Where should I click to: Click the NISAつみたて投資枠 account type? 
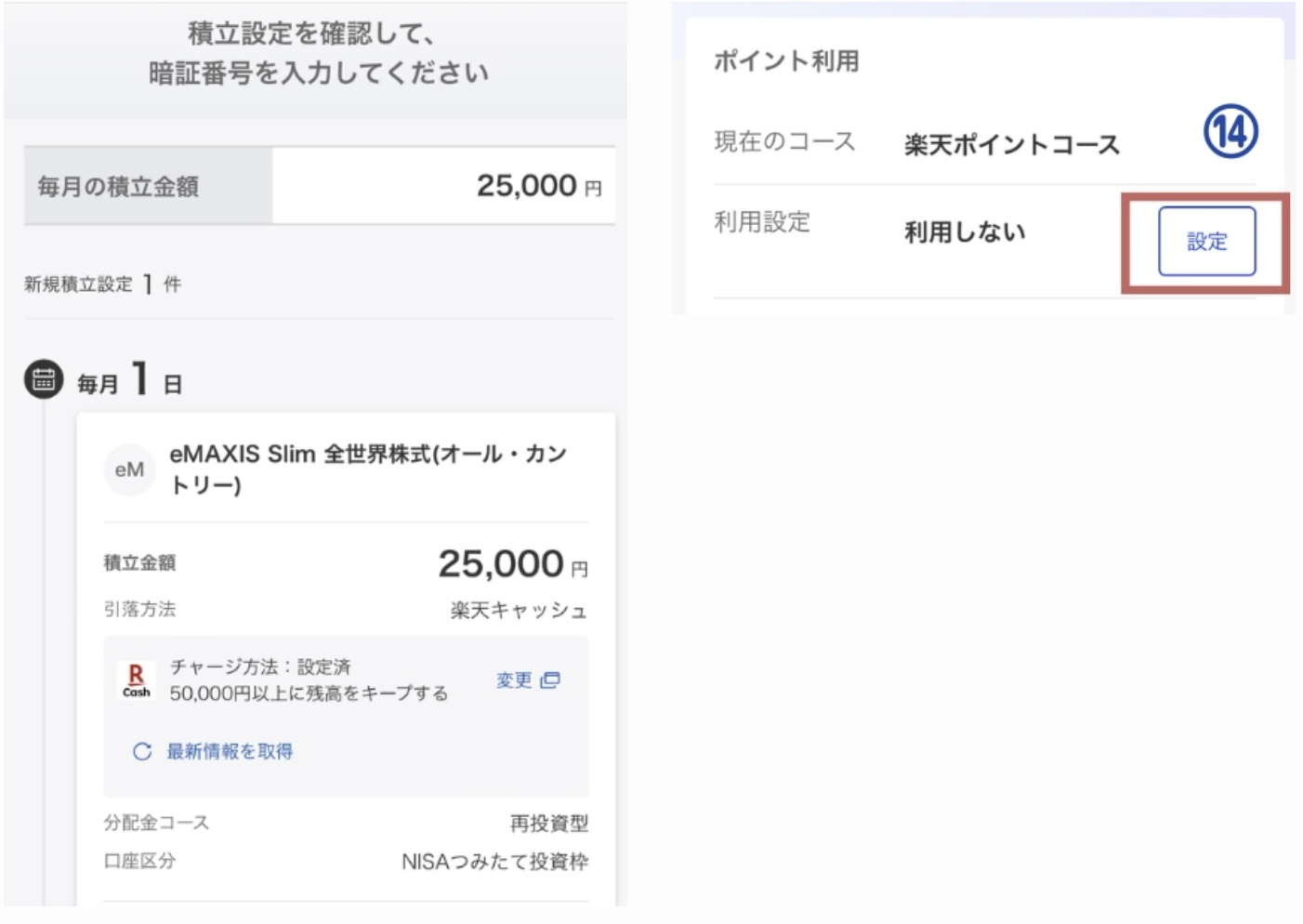coord(494,862)
